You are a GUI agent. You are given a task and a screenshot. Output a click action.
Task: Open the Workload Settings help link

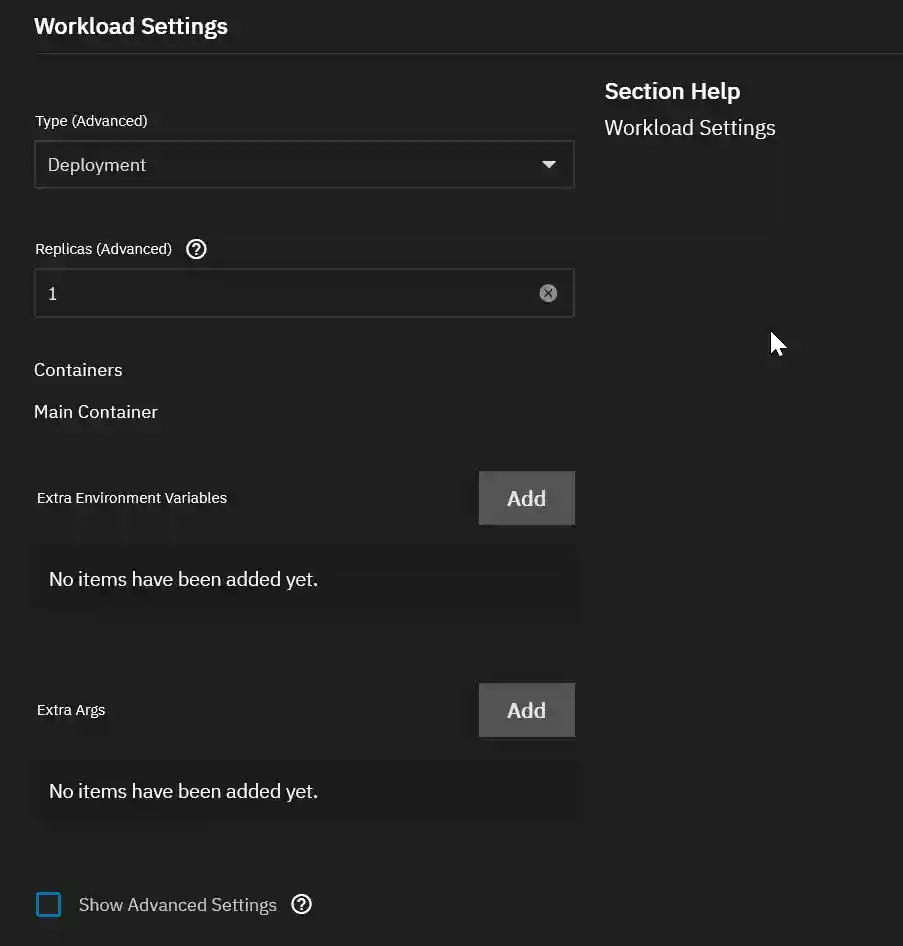689,127
